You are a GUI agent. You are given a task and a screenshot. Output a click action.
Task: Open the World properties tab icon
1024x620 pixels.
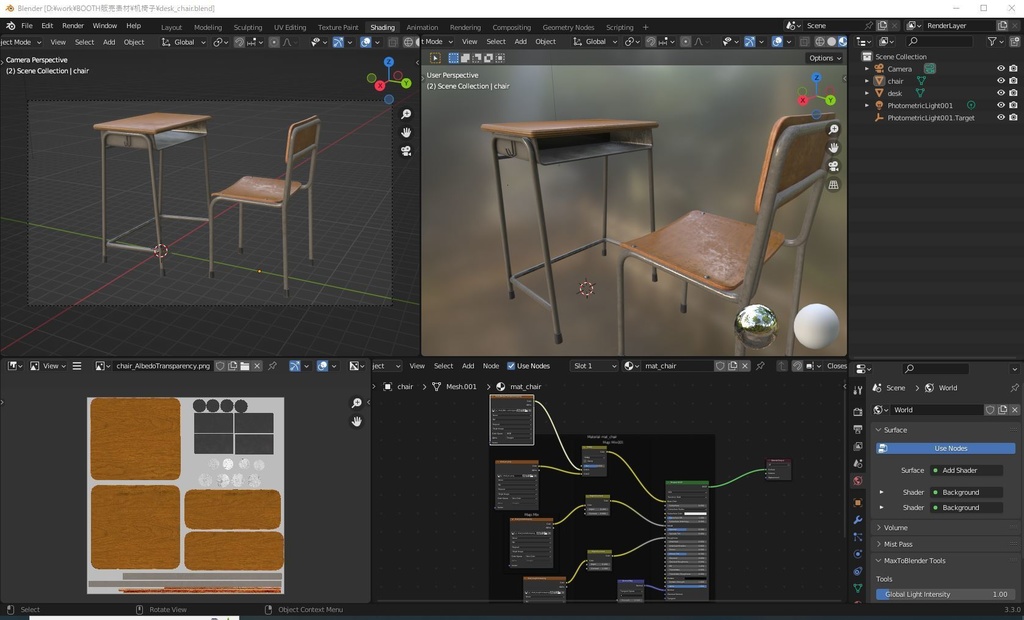coord(857,481)
